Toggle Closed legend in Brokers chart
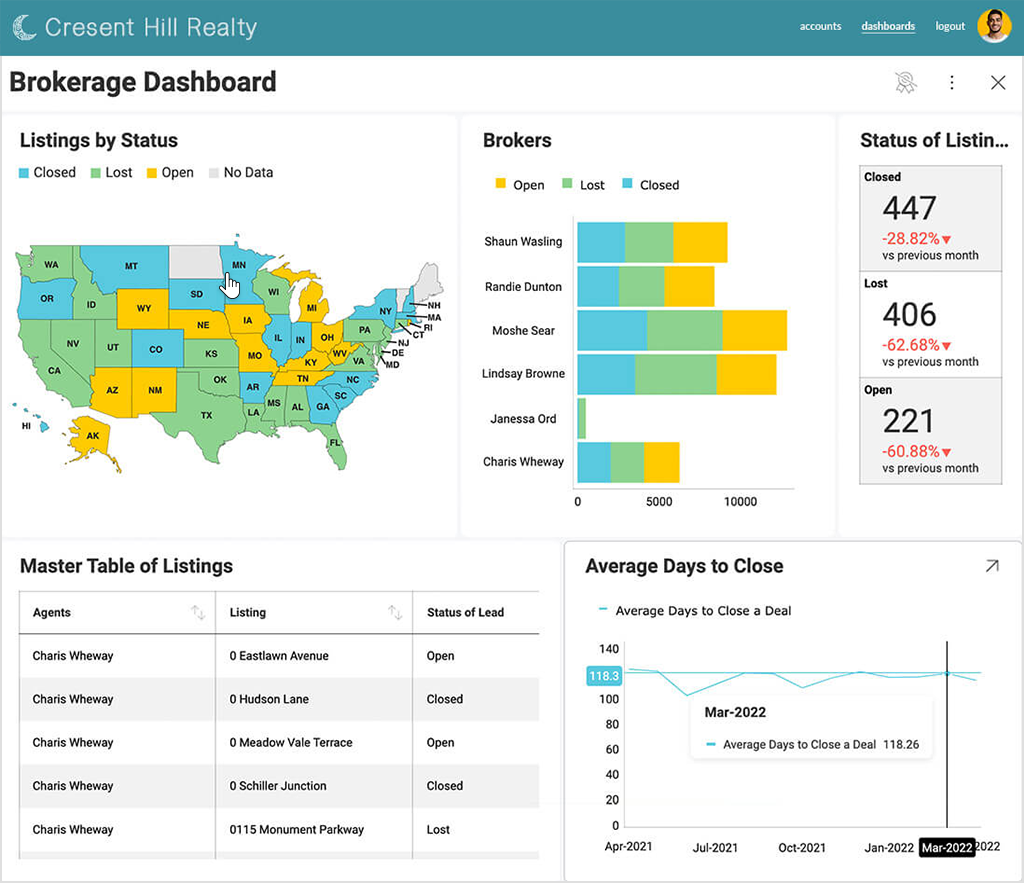1024x883 pixels. pos(650,185)
